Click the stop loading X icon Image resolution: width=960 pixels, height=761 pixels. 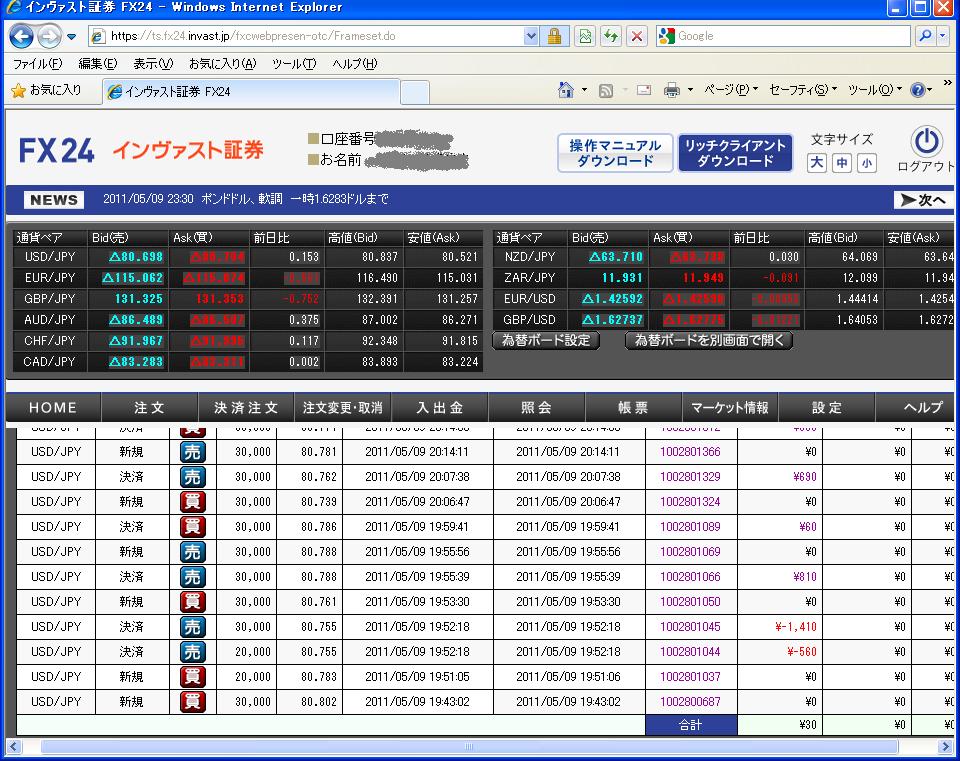636,36
